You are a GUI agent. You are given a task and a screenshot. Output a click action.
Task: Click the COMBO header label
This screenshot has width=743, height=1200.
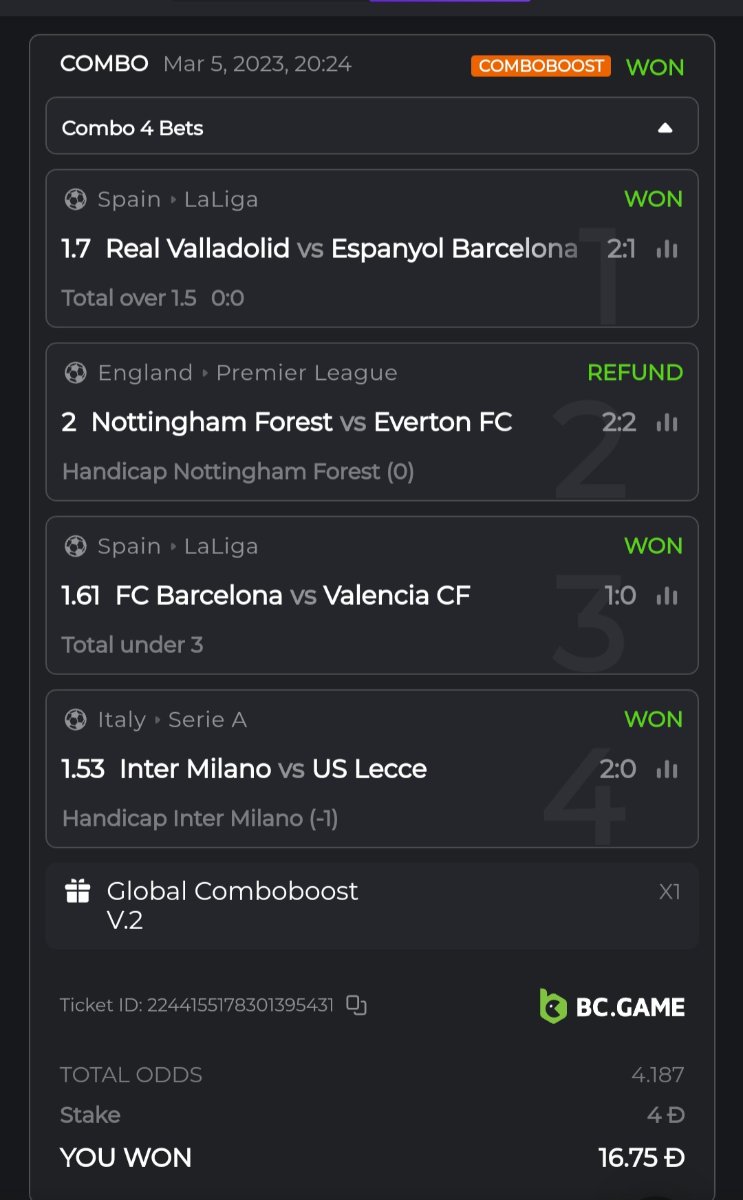pos(104,64)
